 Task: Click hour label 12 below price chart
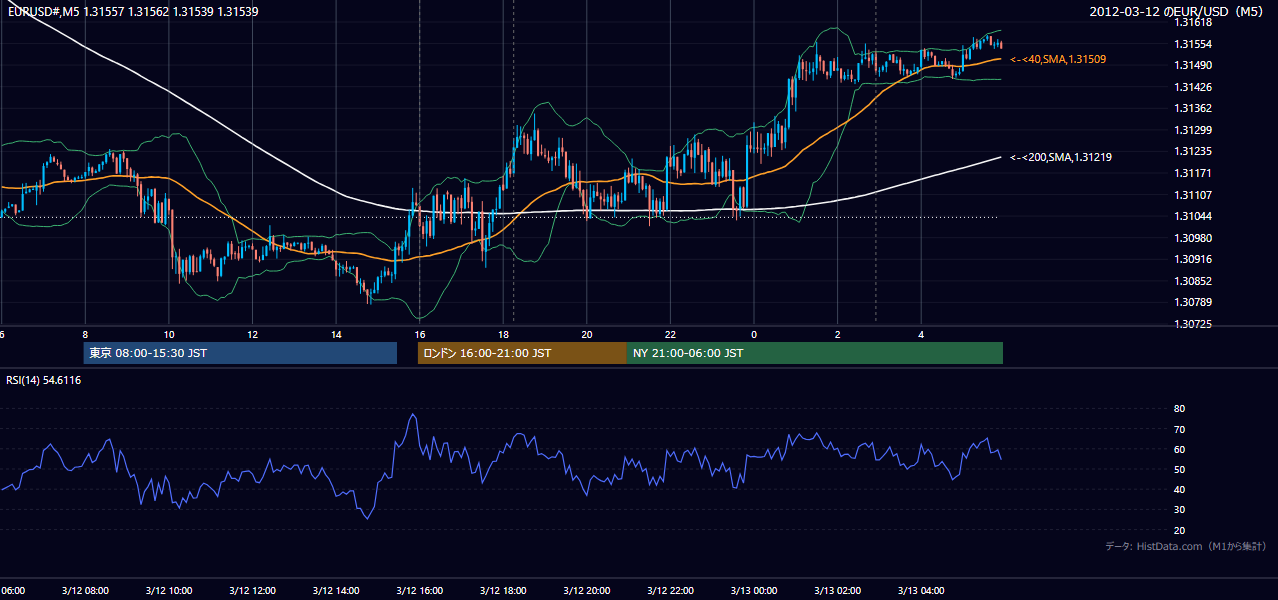tap(253, 334)
